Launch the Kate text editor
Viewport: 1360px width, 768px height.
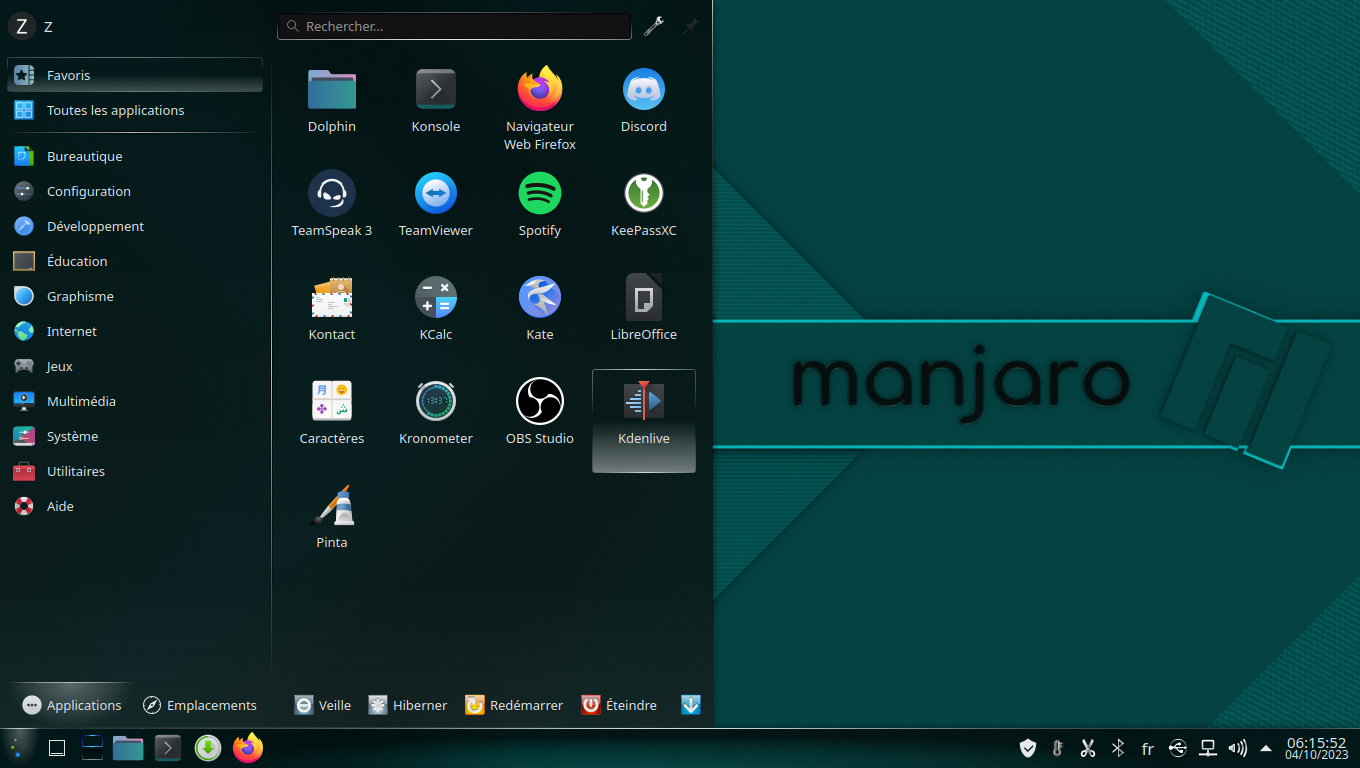(540, 310)
